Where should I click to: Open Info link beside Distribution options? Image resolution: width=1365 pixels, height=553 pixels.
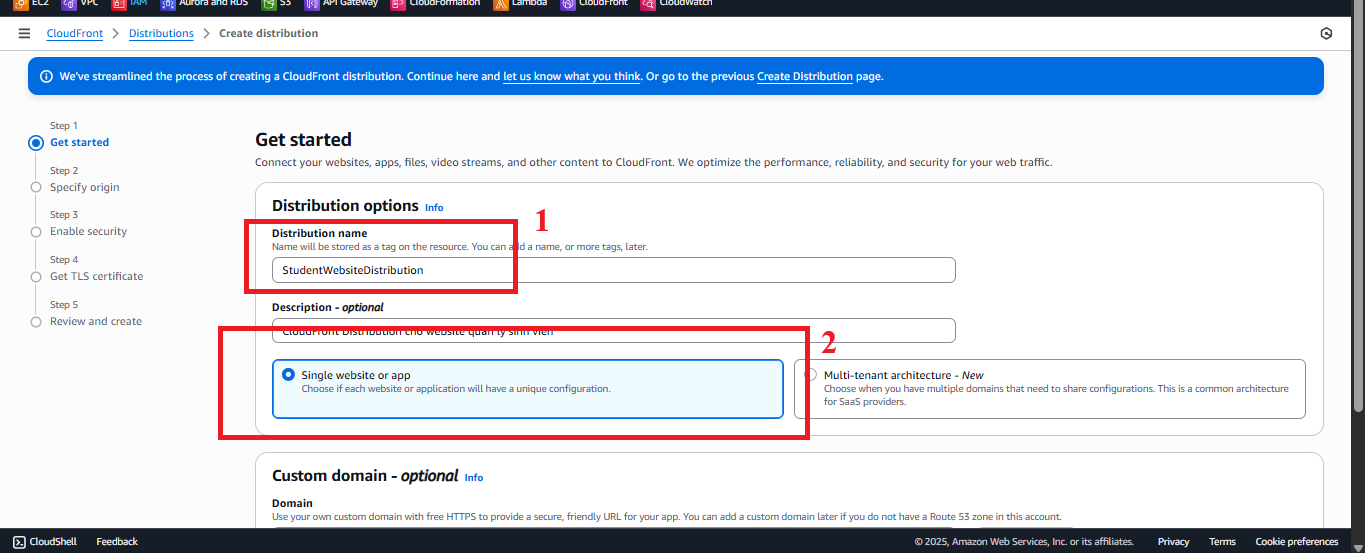click(x=434, y=207)
